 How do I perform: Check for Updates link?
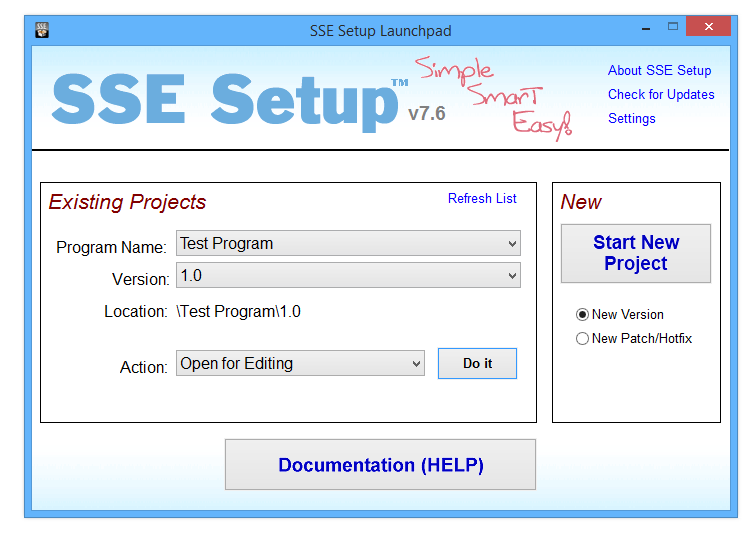tap(661, 94)
